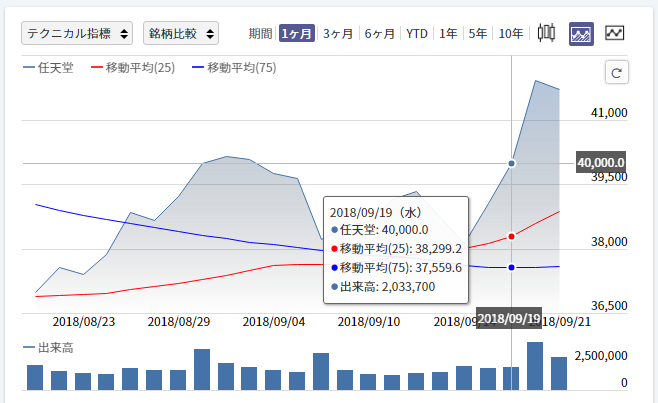The image size is (658, 403).
Task: Toggle the 任天堂 legend series
Action: coord(48,68)
